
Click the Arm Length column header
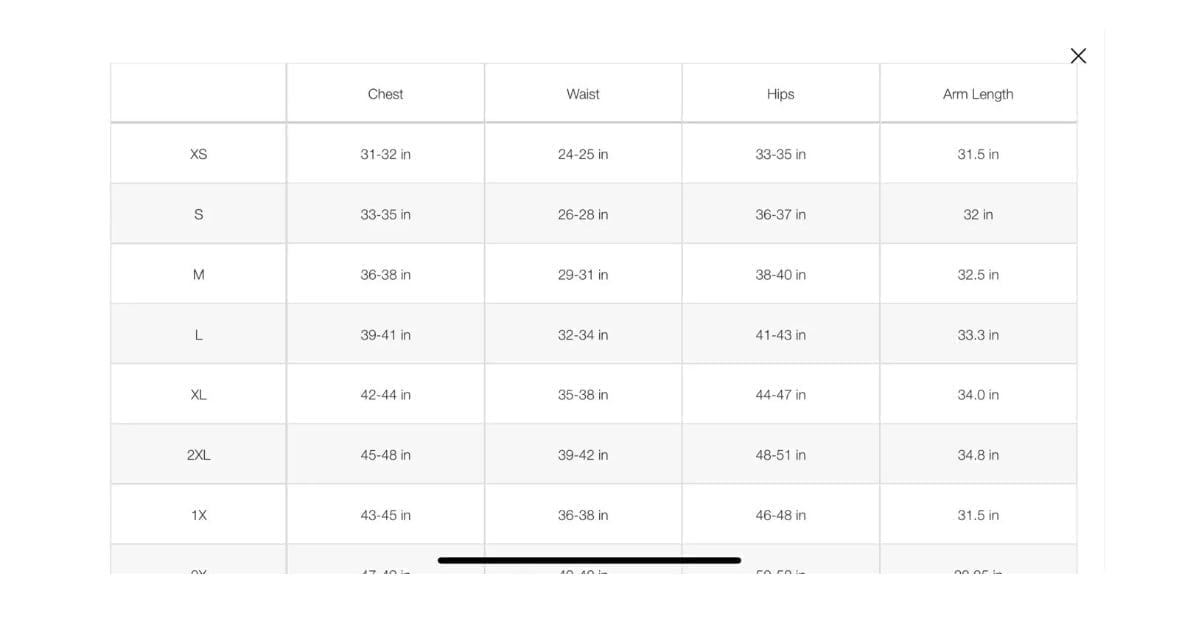[977, 94]
